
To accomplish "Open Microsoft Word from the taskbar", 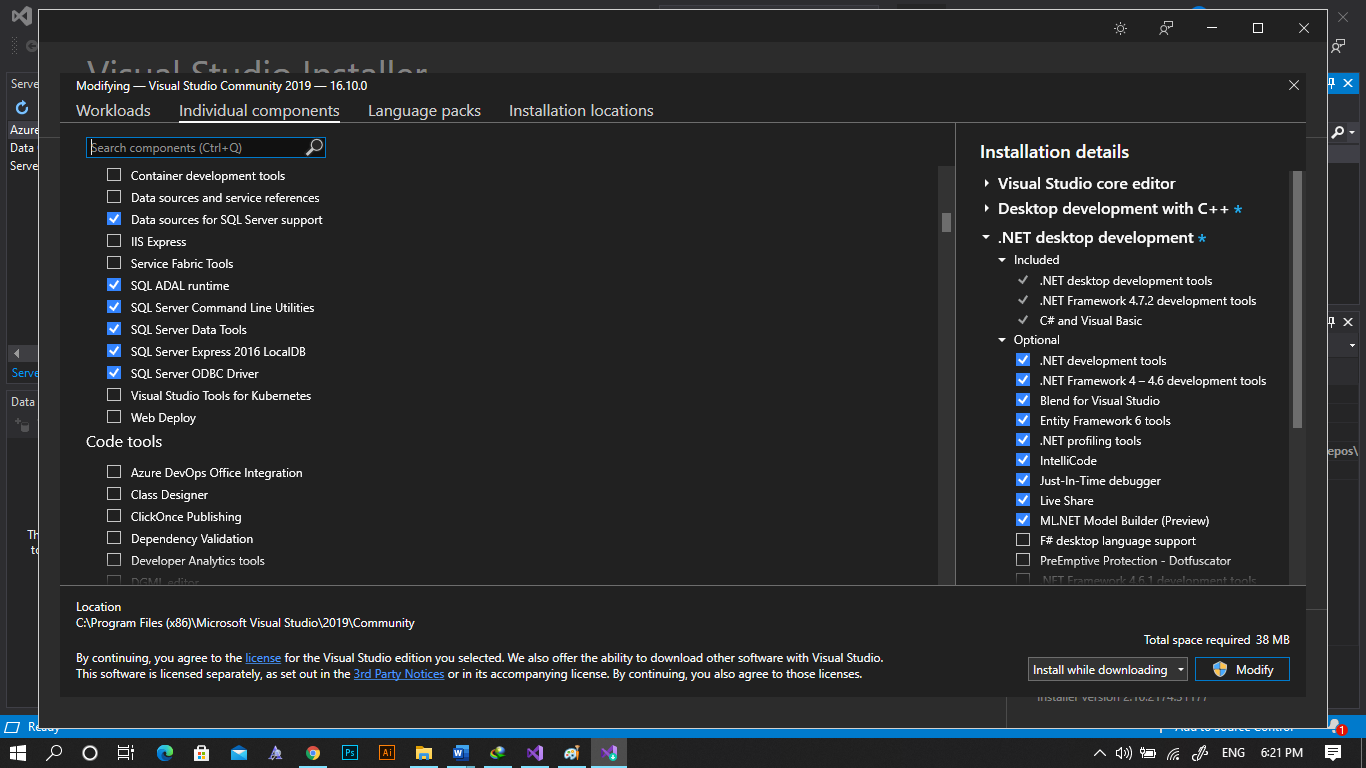I will tap(461, 753).
